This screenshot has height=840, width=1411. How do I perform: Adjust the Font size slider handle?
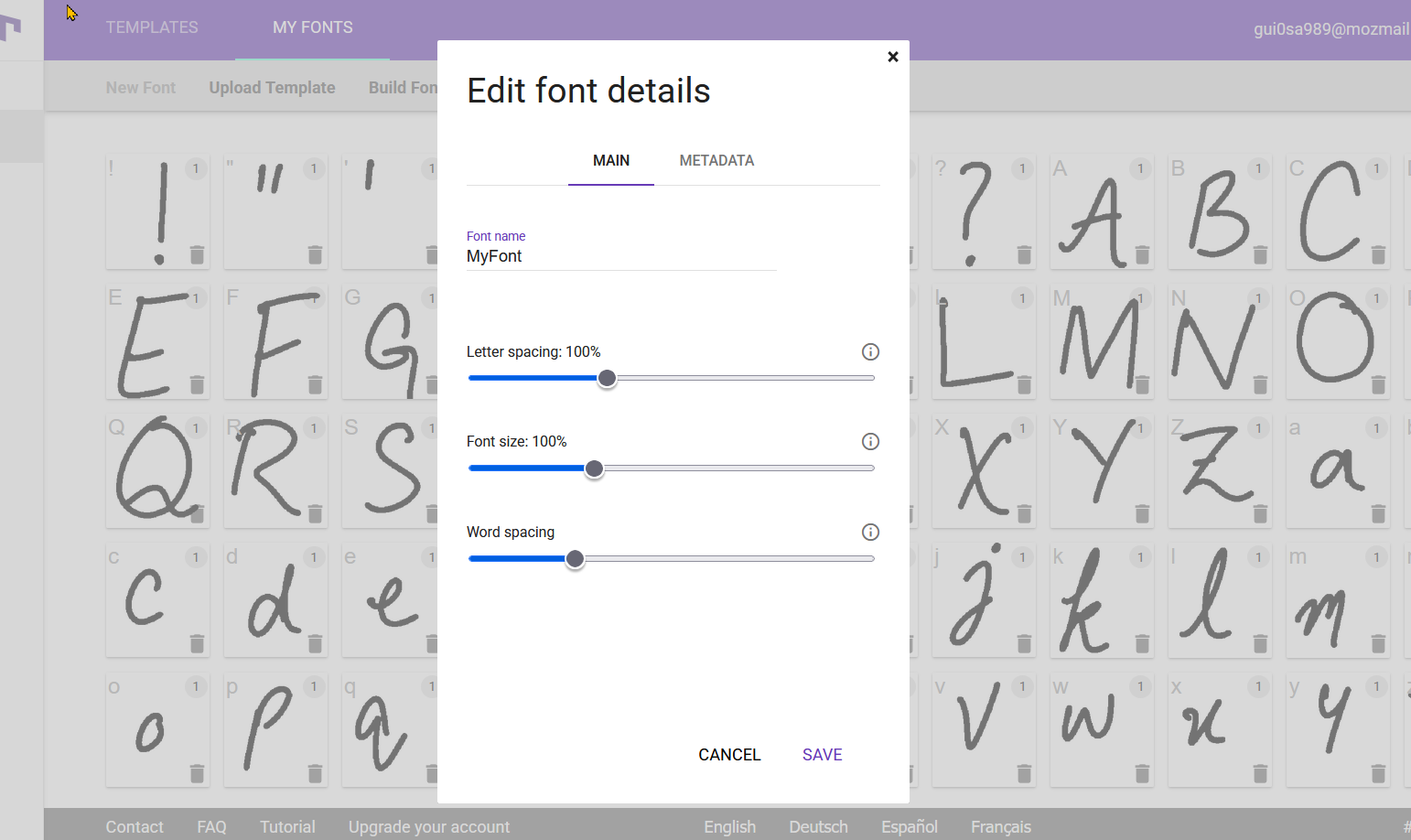[594, 469]
